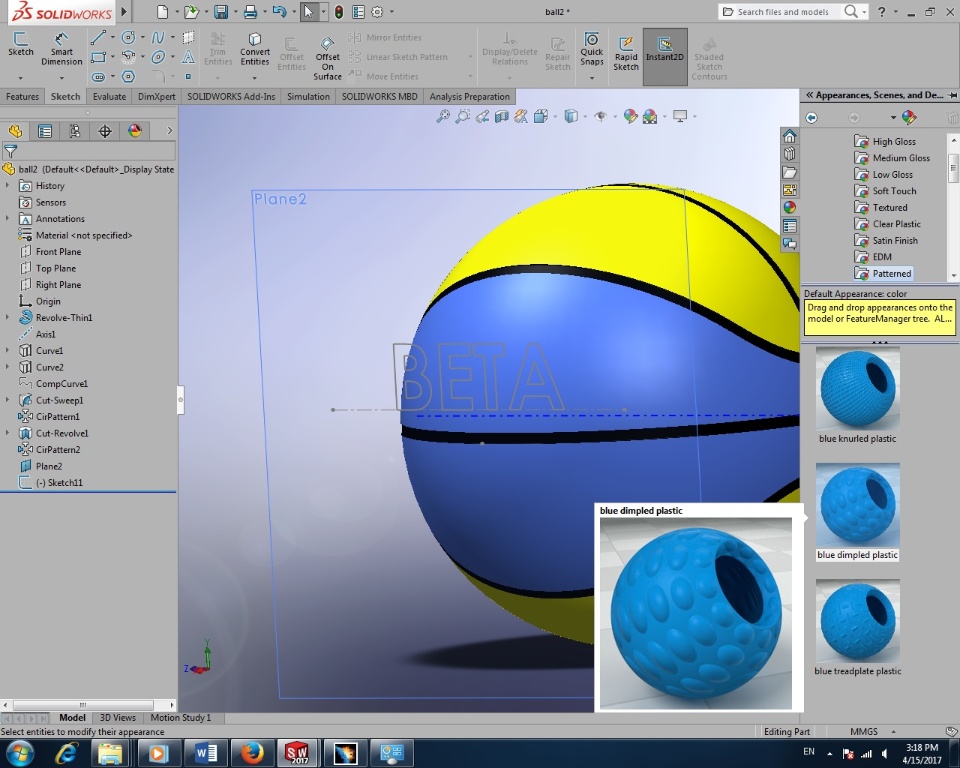Open SOLIDWORKS Resources home task pane tab
Viewport: 960px width, 768px height.
tap(790, 136)
